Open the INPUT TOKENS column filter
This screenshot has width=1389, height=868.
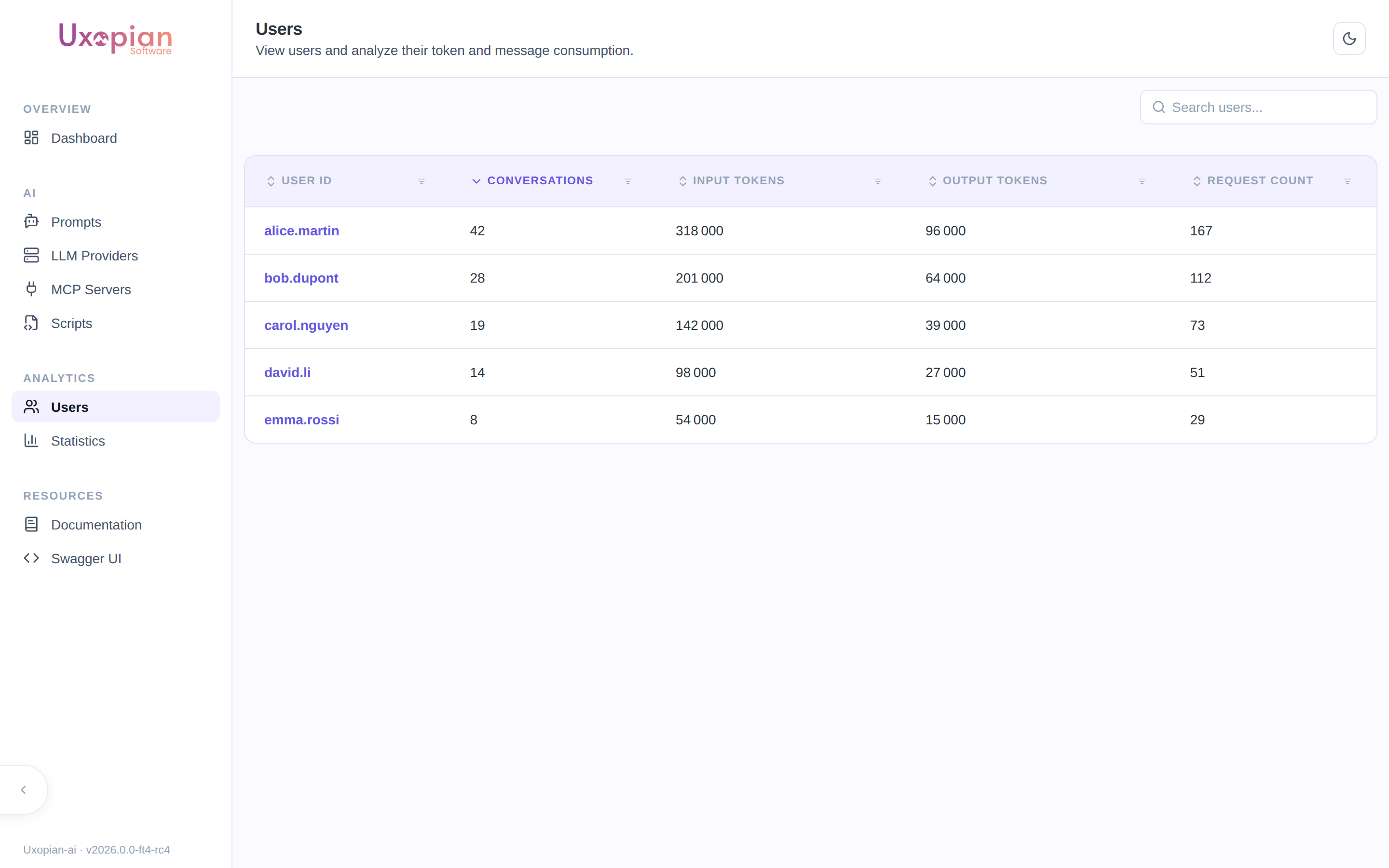[878, 181]
